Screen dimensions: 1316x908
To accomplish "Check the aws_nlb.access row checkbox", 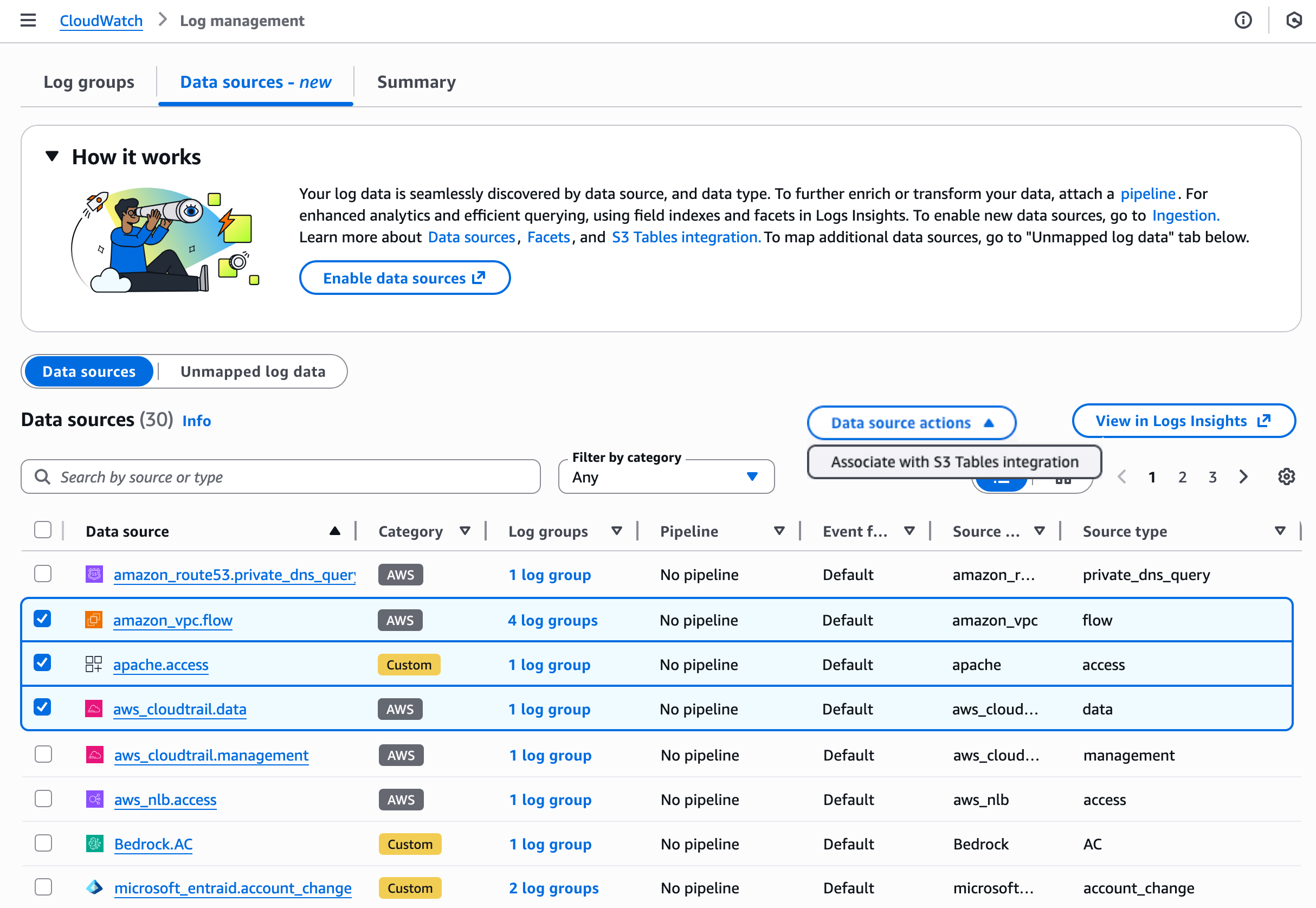I will [43, 798].
